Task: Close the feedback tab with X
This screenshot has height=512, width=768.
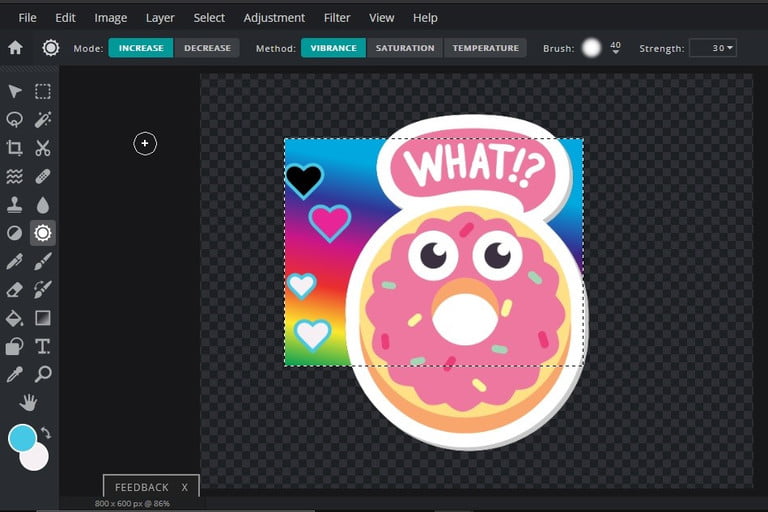Action: 185,487
